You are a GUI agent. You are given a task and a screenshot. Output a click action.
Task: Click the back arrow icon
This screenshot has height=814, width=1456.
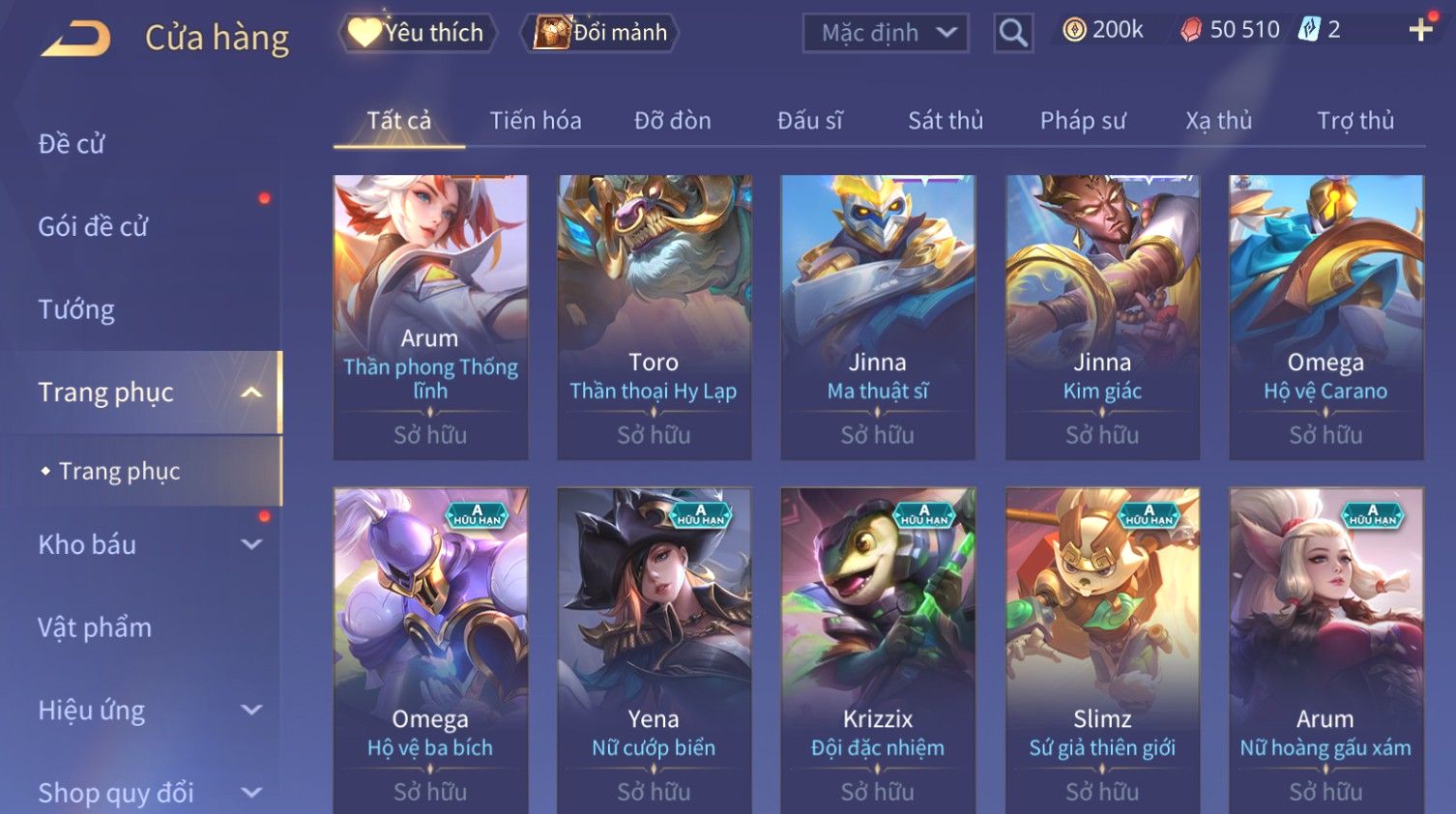pos(75,39)
